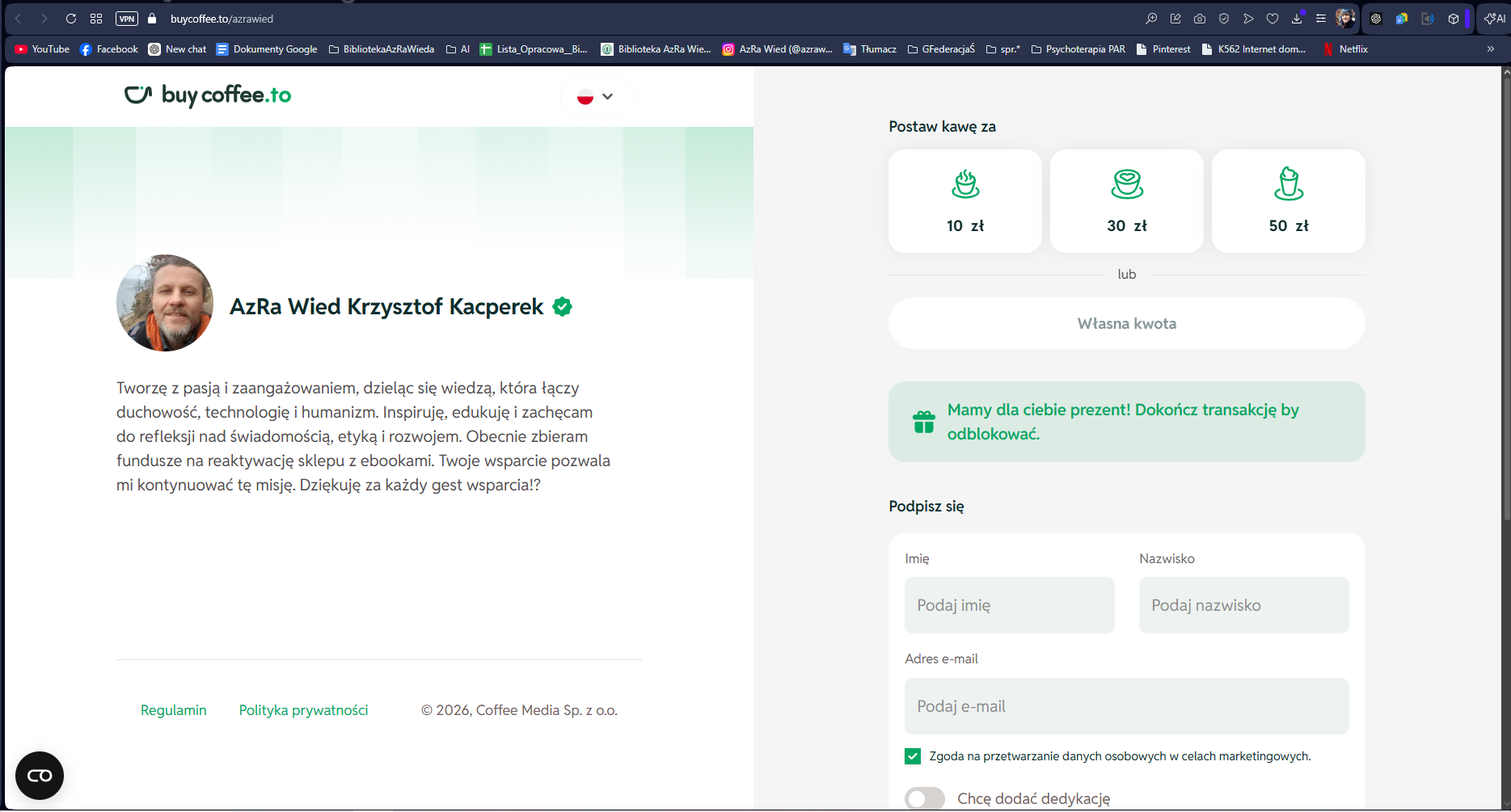Open the YouTube bookmark
Screen dimensions: 1511x812
(x=42, y=49)
